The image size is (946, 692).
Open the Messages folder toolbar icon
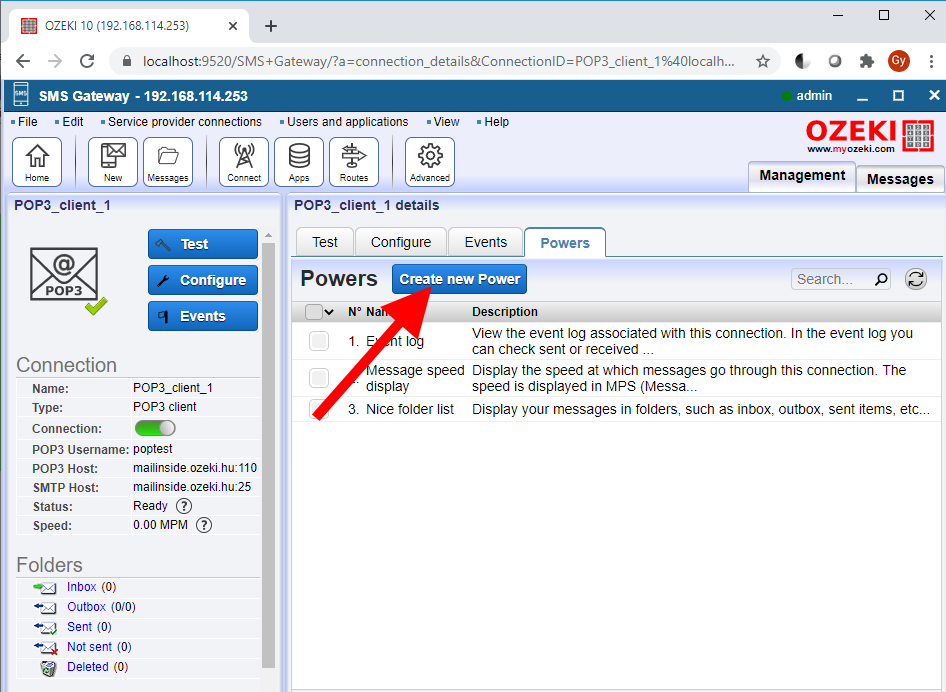pos(168,162)
